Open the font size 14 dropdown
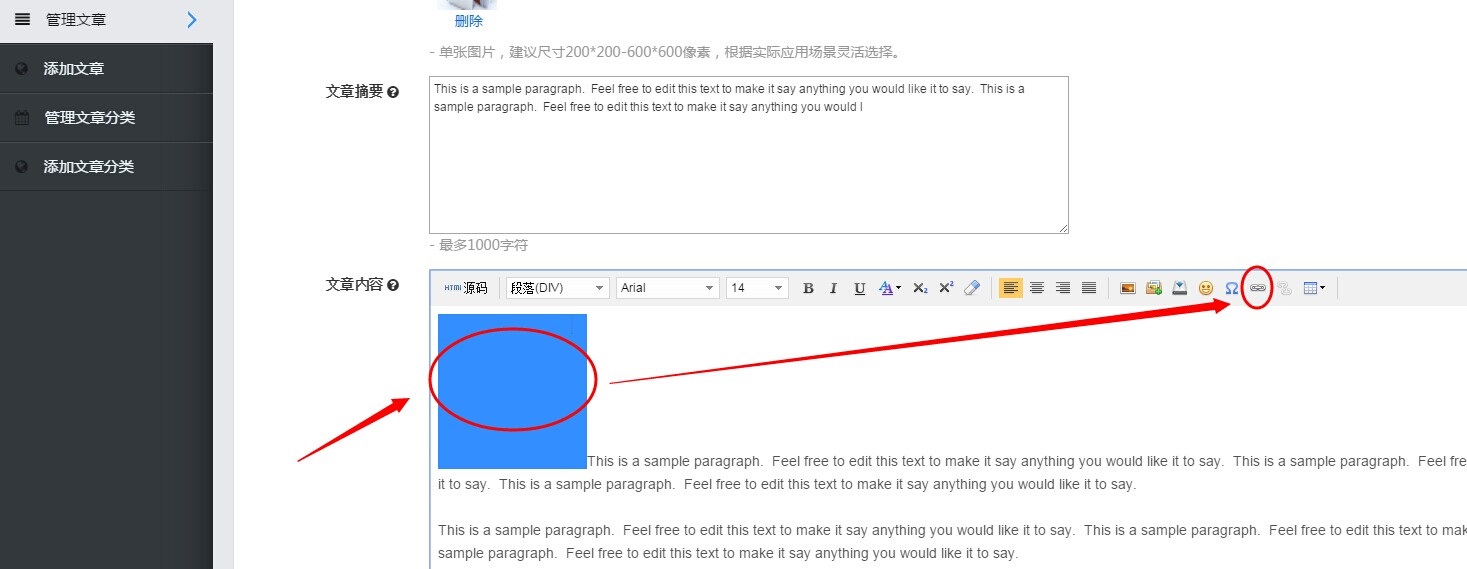Image resolution: width=1467 pixels, height=569 pixels. point(757,288)
